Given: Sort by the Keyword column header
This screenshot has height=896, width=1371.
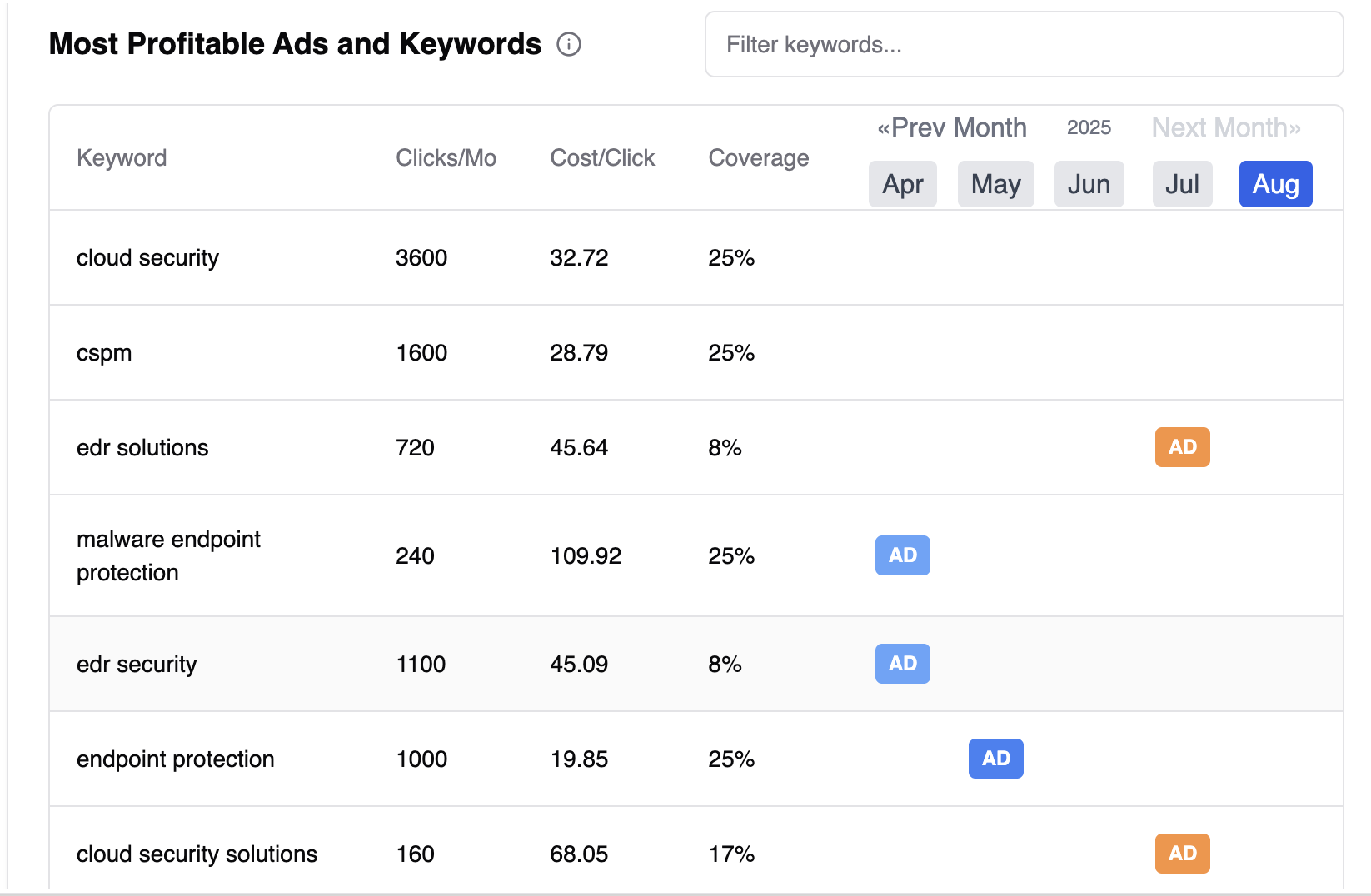Looking at the screenshot, I should click(122, 158).
